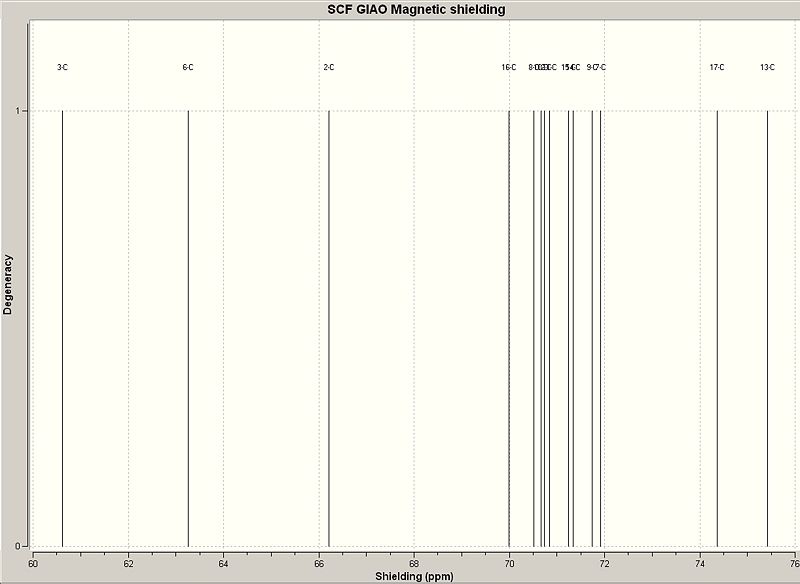Screen dimensions: 800x584
Task: Select the 13-C peak label
Action: tap(767, 67)
